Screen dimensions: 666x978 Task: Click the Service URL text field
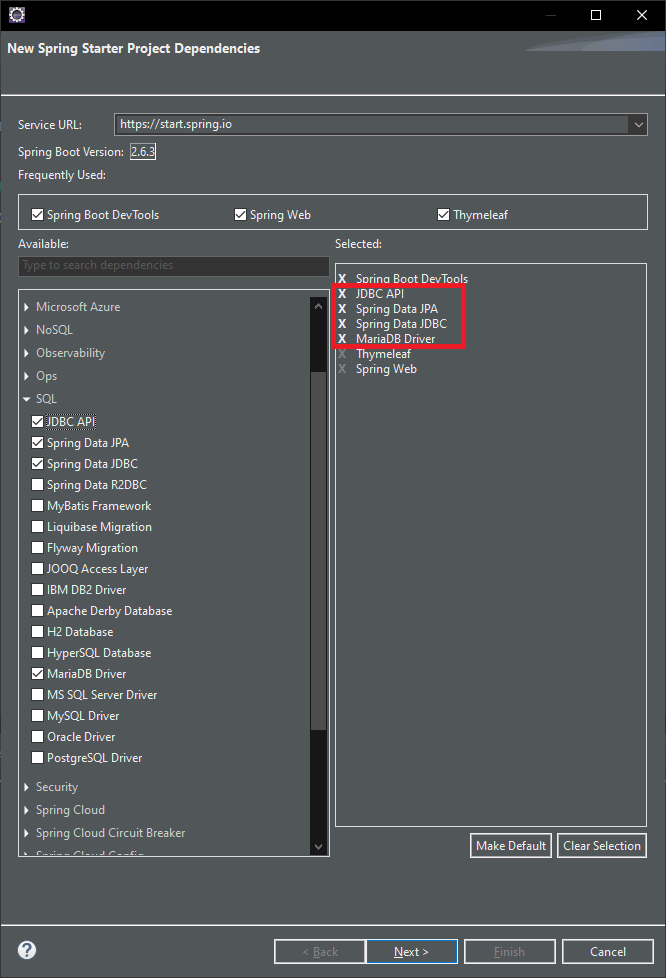click(x=372, y=125)
